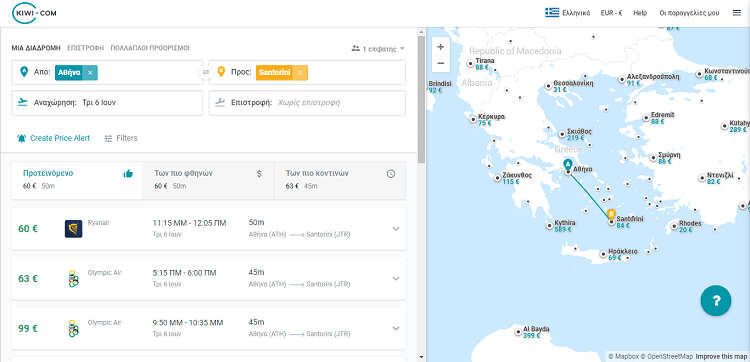Zoom out on the map
This screenshot has width=750, height=362.
pyautogui.click(x=441, y=63)
